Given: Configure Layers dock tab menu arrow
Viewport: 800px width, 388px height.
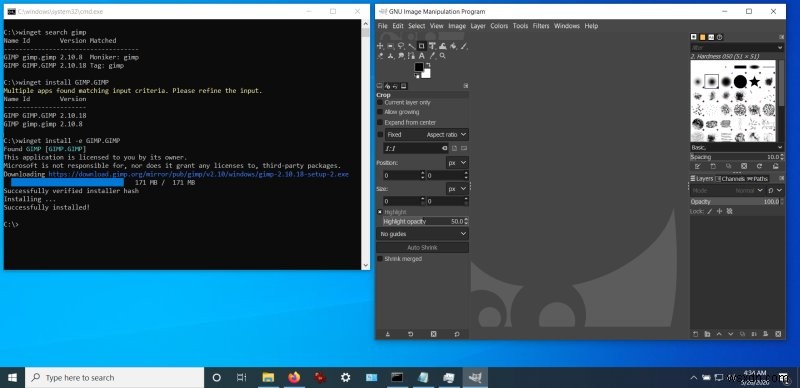Looking at the screenshot, I should (781, 178).
